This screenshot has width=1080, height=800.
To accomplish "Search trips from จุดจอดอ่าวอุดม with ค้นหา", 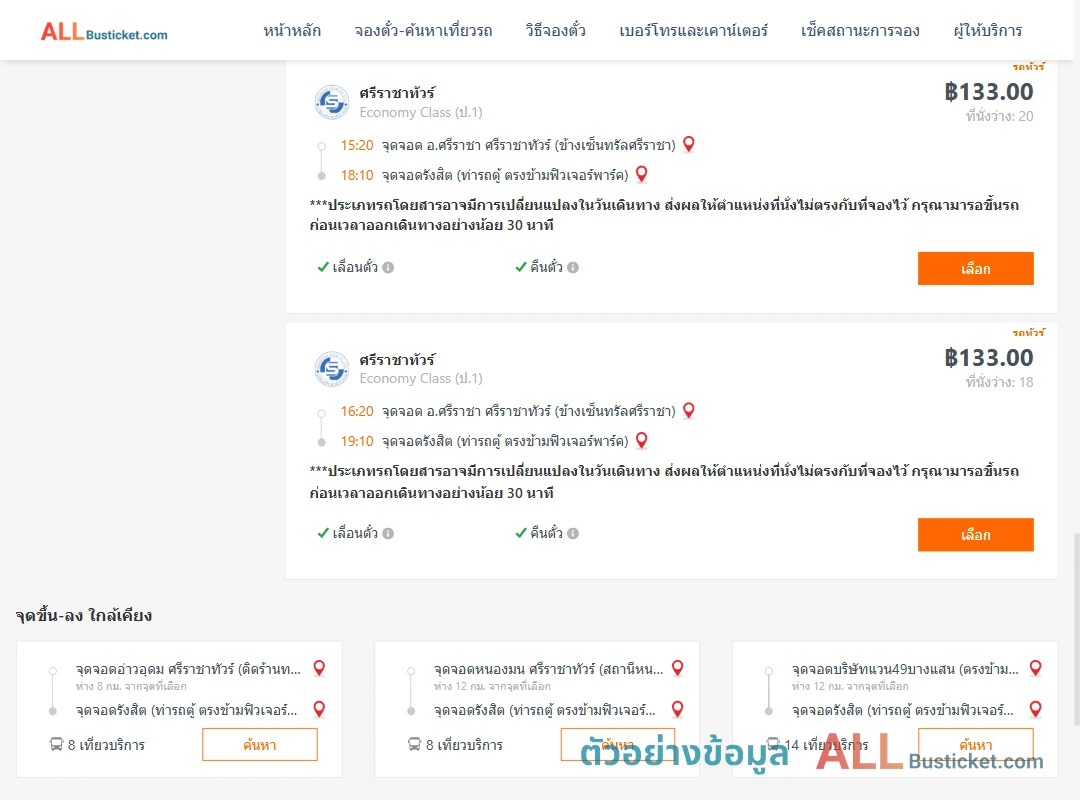I will [260, 744].
